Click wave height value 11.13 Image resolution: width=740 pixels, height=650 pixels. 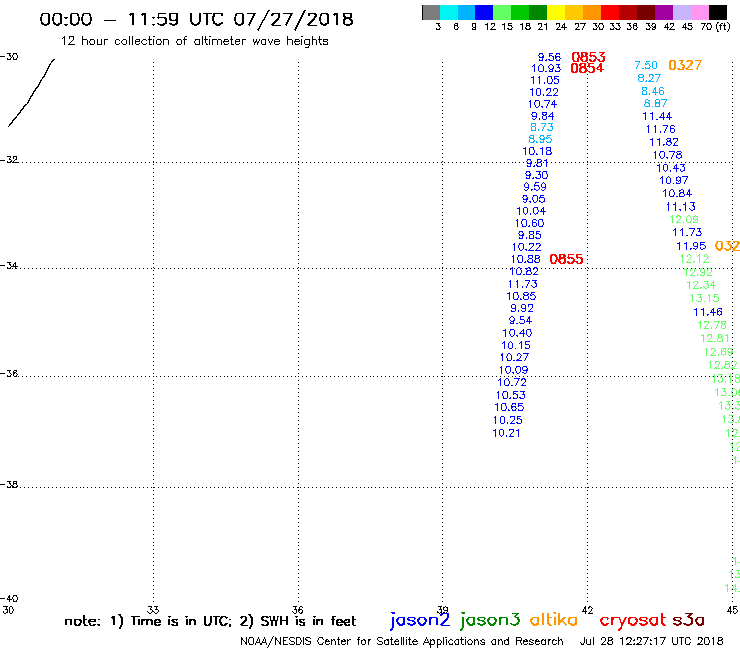coord(680,206)
